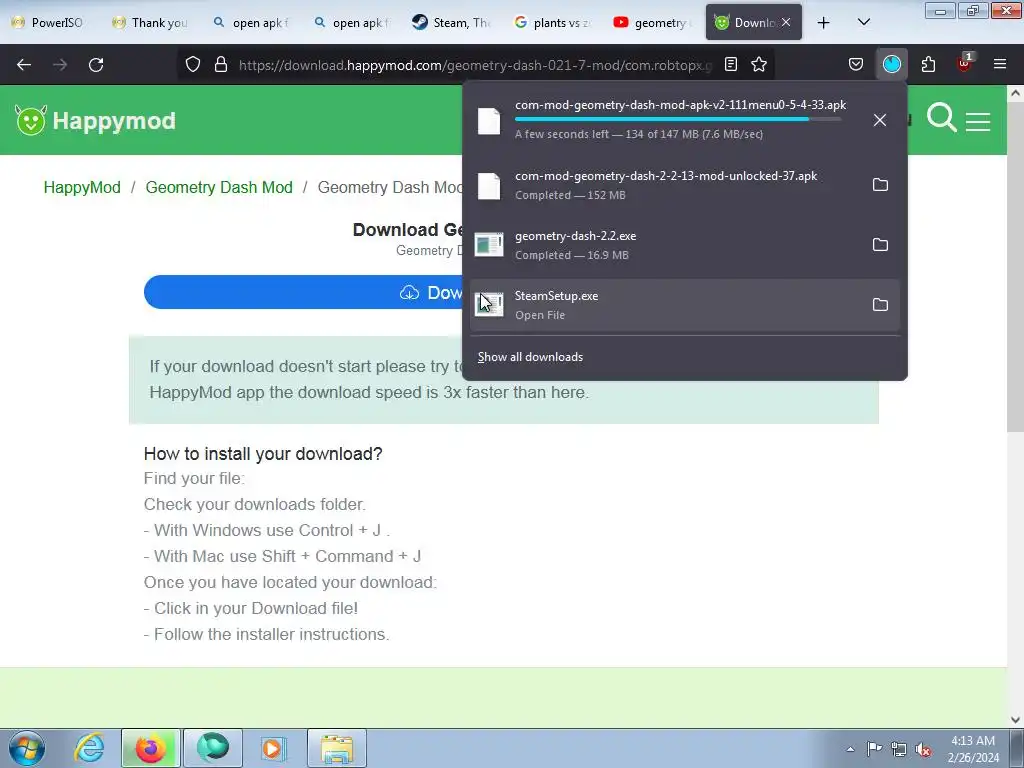The height and width of the screenshot is (768, 1024).
Task: Follow the HappyMod breadcrumb link
Action: 82,187
